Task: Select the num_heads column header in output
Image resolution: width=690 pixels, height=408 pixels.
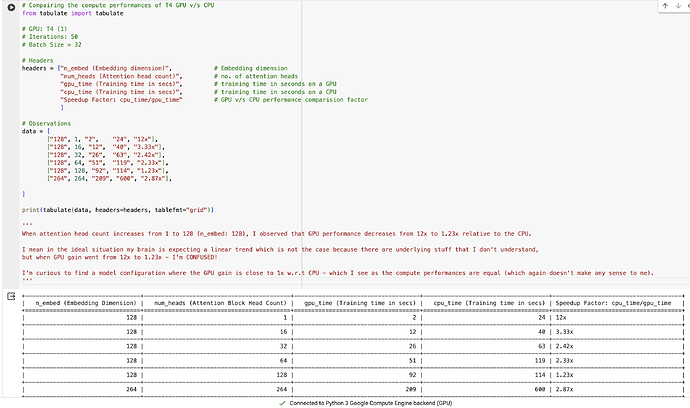Action: [x=222, y=303]
